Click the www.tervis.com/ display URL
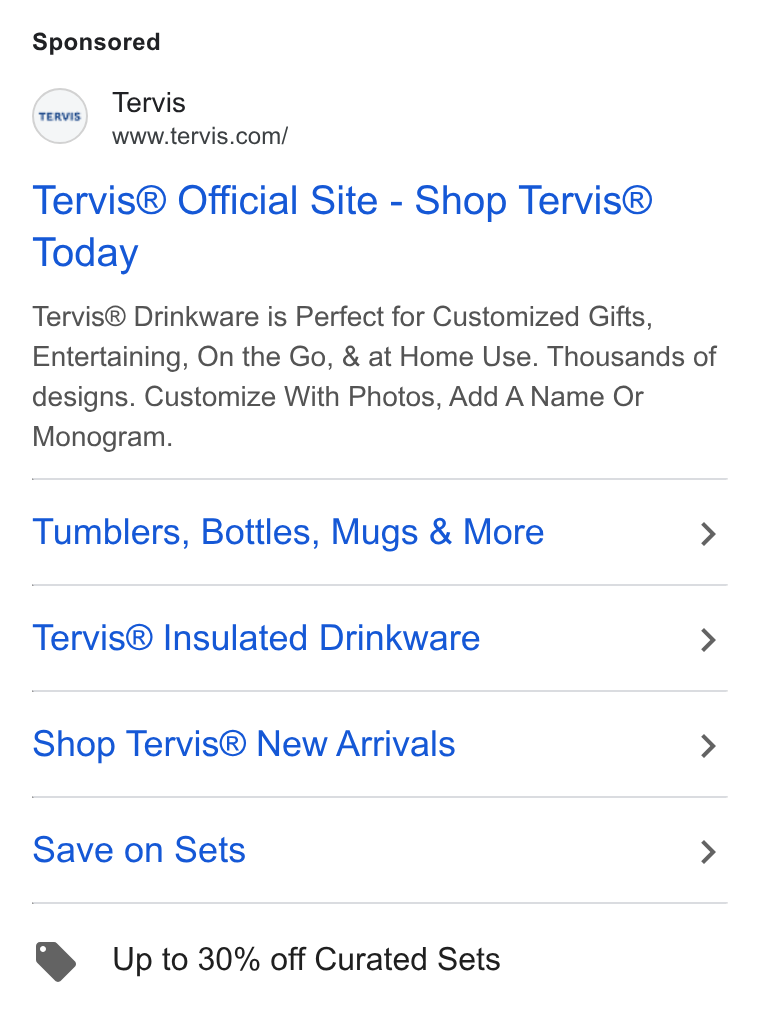Viewport: 760px width, 1020px height. point(200,136)
